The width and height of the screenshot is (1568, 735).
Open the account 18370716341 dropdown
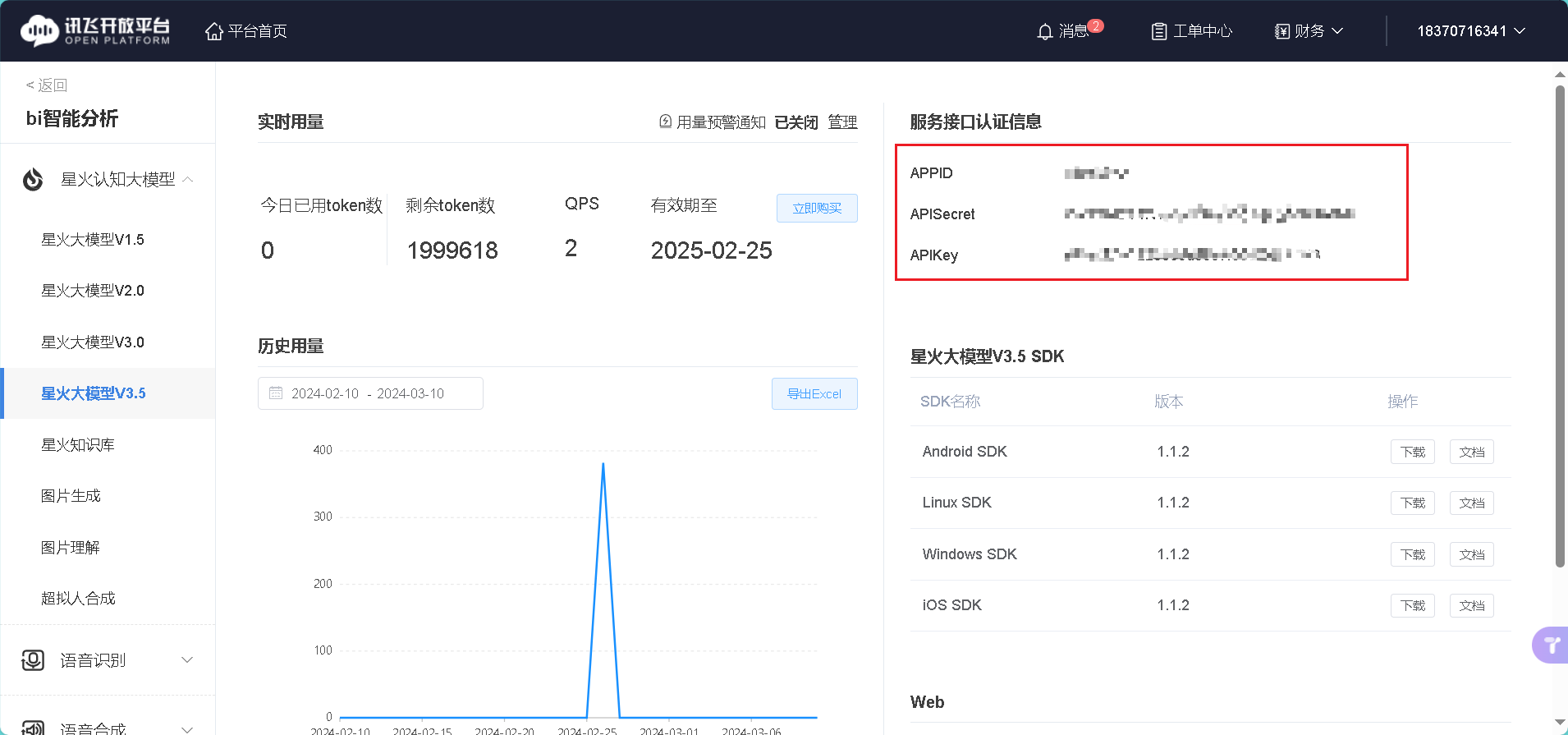click(x=1471, y=31)
